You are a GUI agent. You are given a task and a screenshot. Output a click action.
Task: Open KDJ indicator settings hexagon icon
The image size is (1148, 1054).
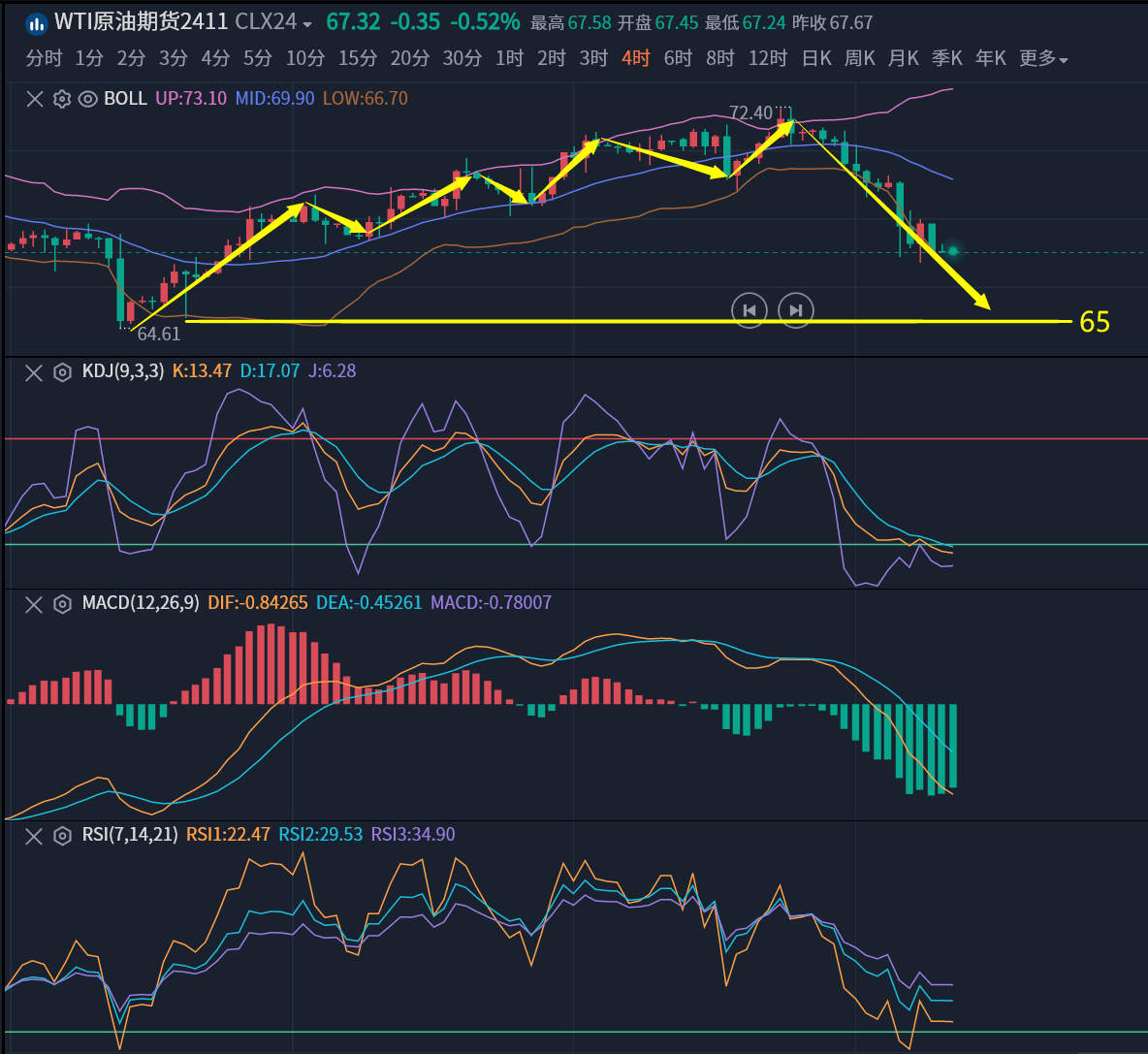point(62,372)
